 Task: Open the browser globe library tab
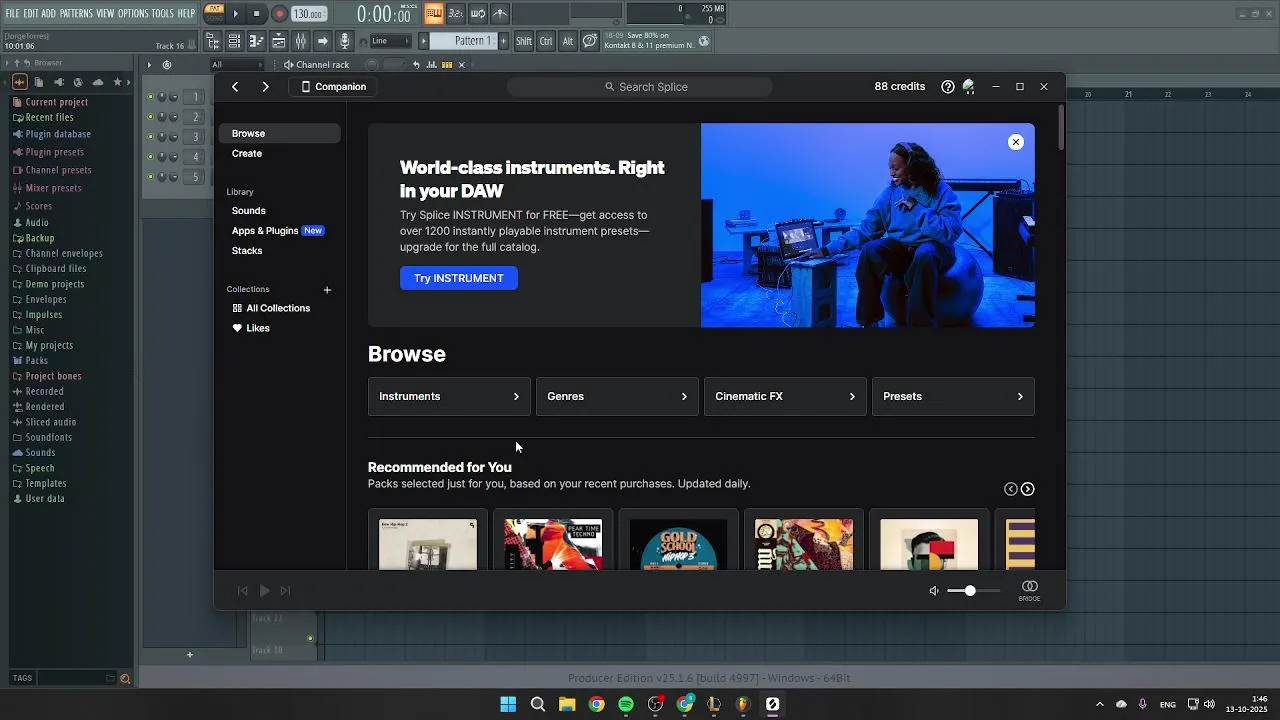click(x=78, y=82)
